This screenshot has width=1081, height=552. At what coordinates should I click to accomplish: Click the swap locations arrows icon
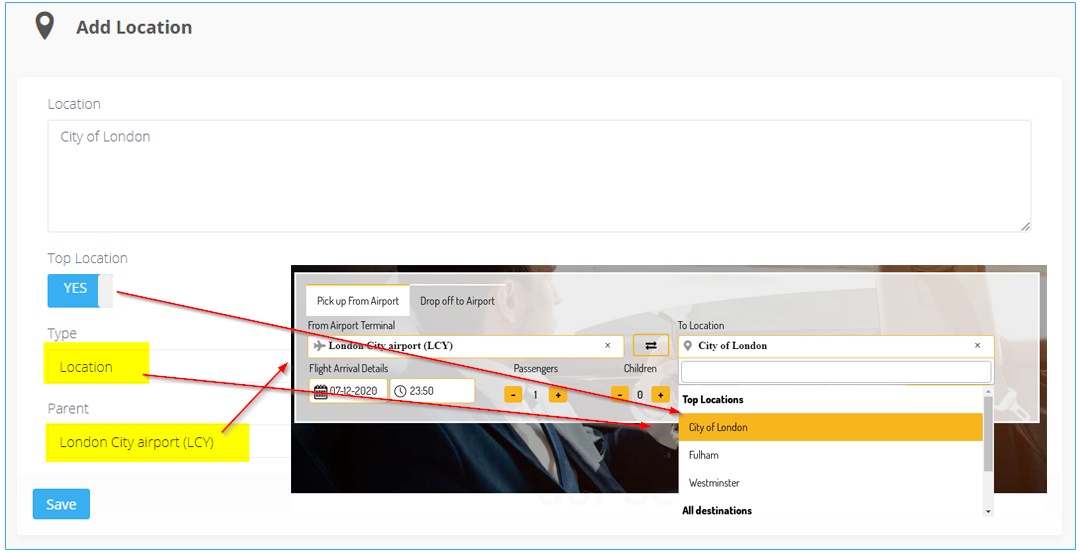tap(650, 346)
